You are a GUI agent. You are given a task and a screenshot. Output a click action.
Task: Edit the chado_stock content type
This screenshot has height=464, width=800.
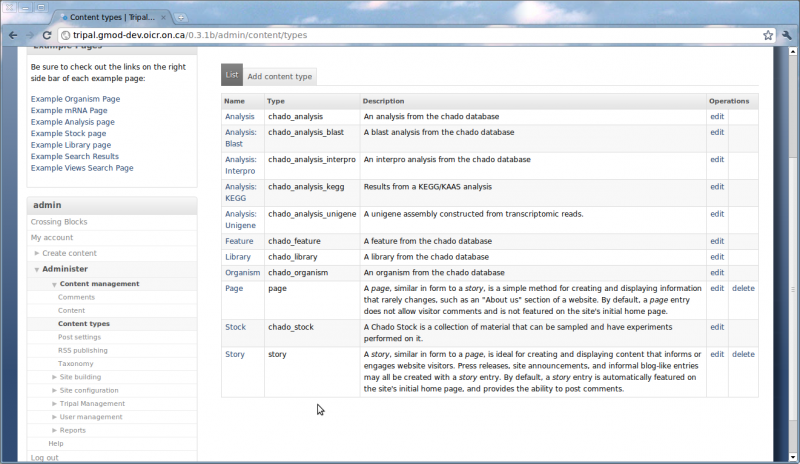point(717,327)
